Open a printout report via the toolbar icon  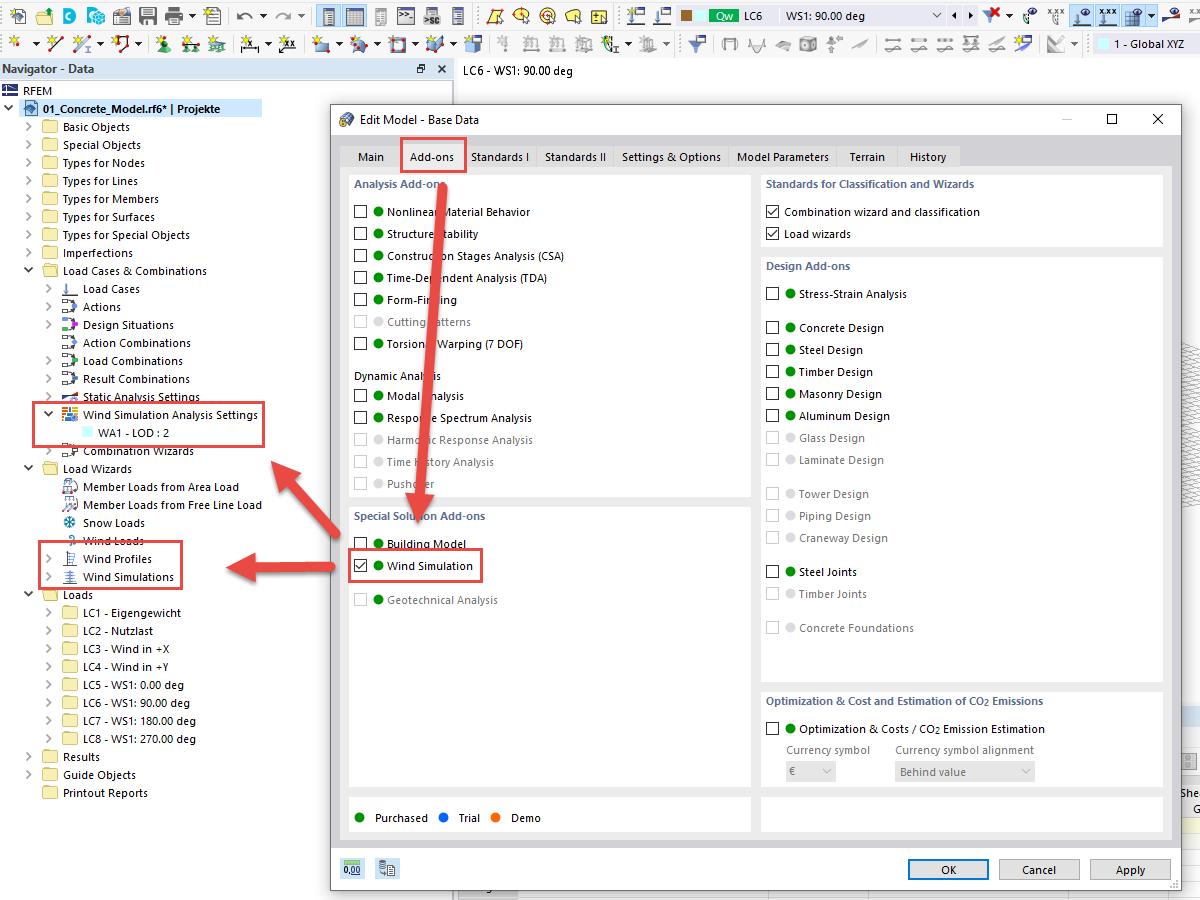(x=211, y=15)
